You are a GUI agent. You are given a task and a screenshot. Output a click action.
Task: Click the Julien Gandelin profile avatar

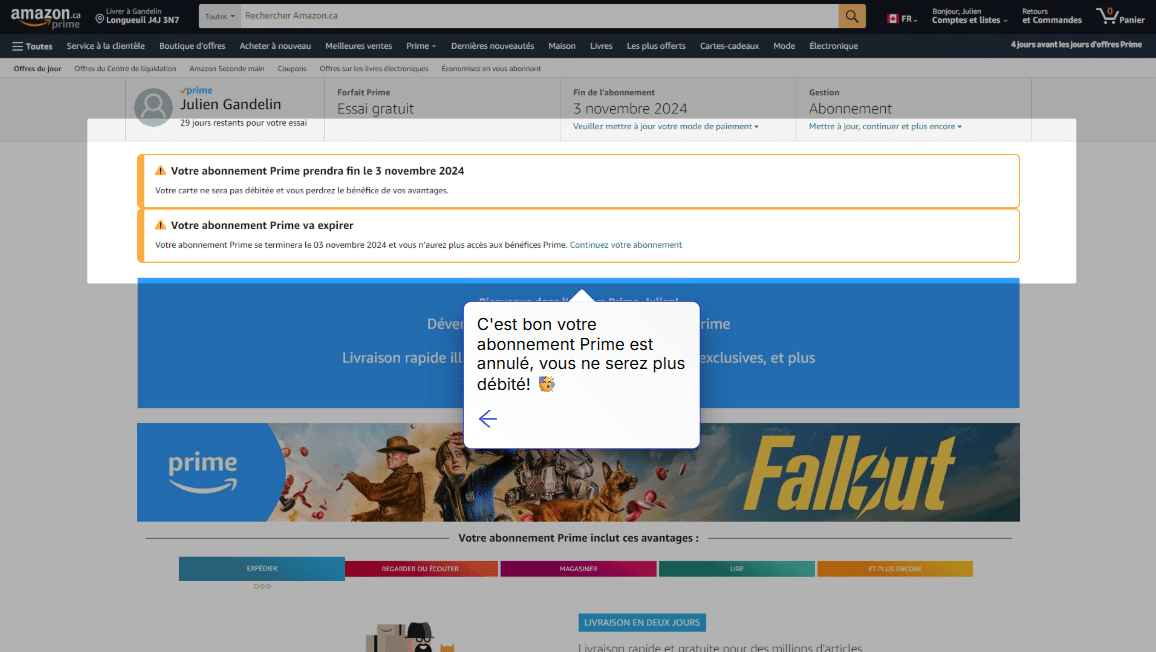[x=153, y=107]
